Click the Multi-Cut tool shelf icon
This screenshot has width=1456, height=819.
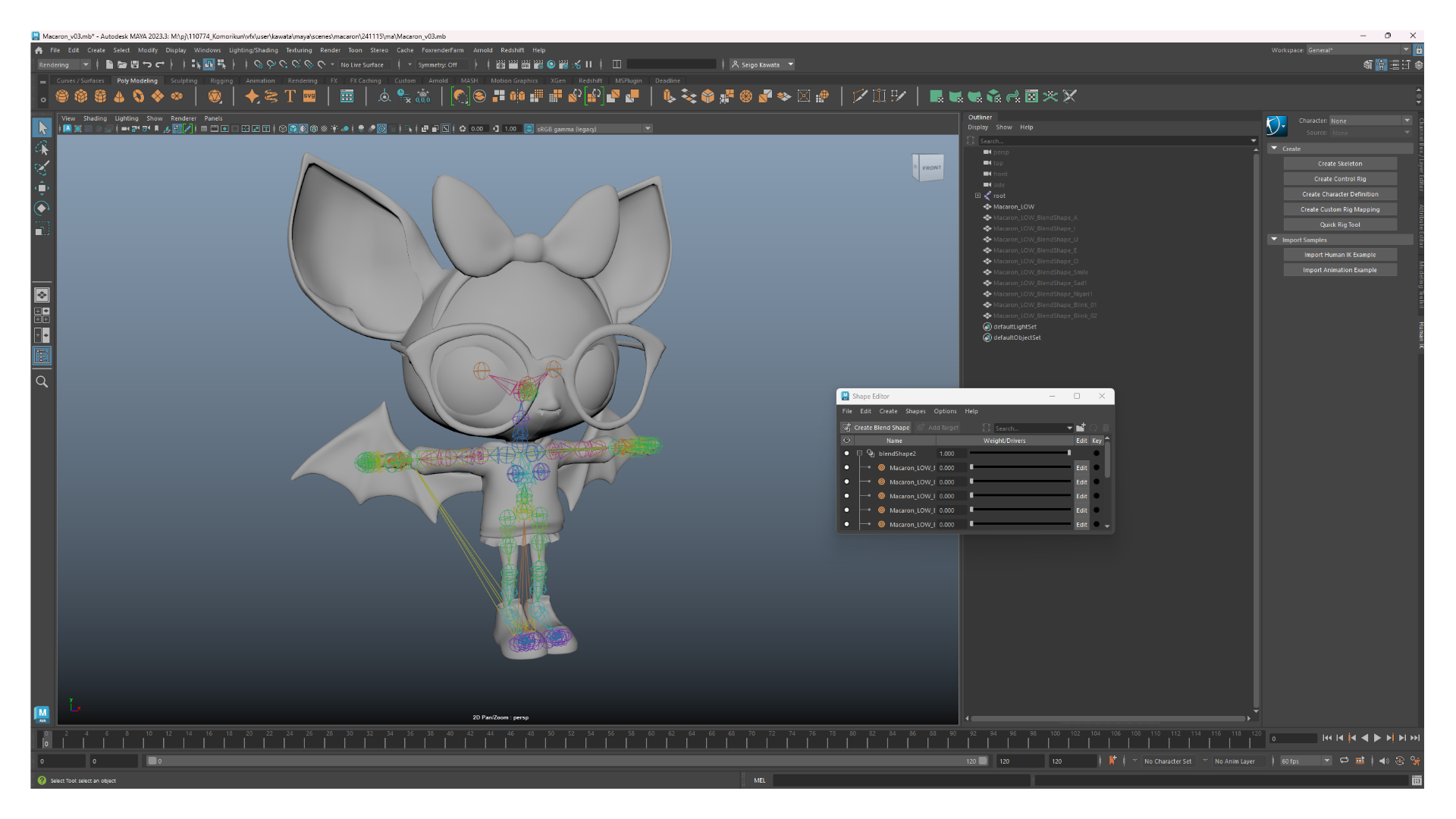pos(860,96)
